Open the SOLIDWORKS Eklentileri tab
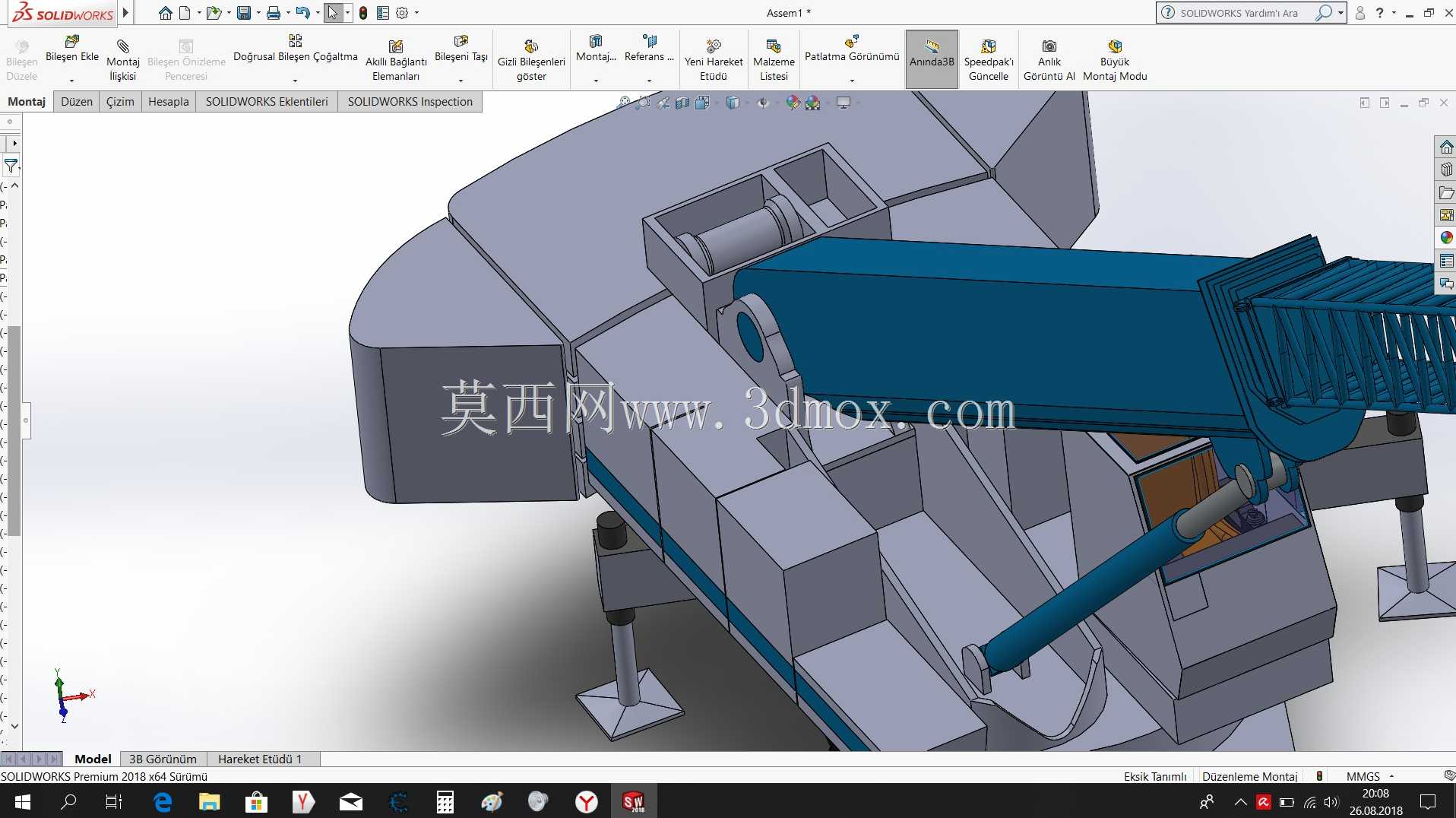The image size is (1456, 818). tap(267, 102)
